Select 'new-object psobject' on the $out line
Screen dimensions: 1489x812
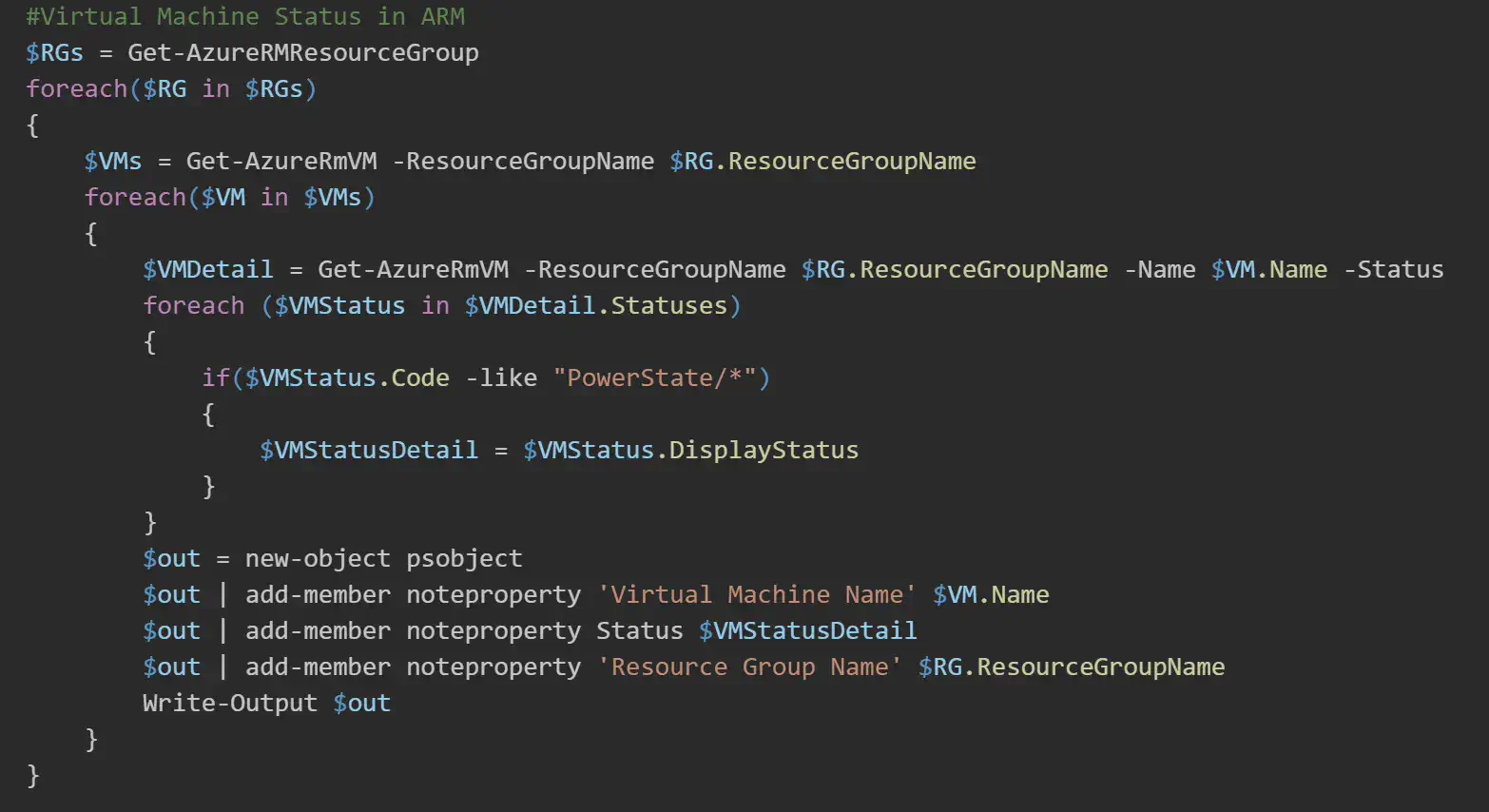coord(382,558)
